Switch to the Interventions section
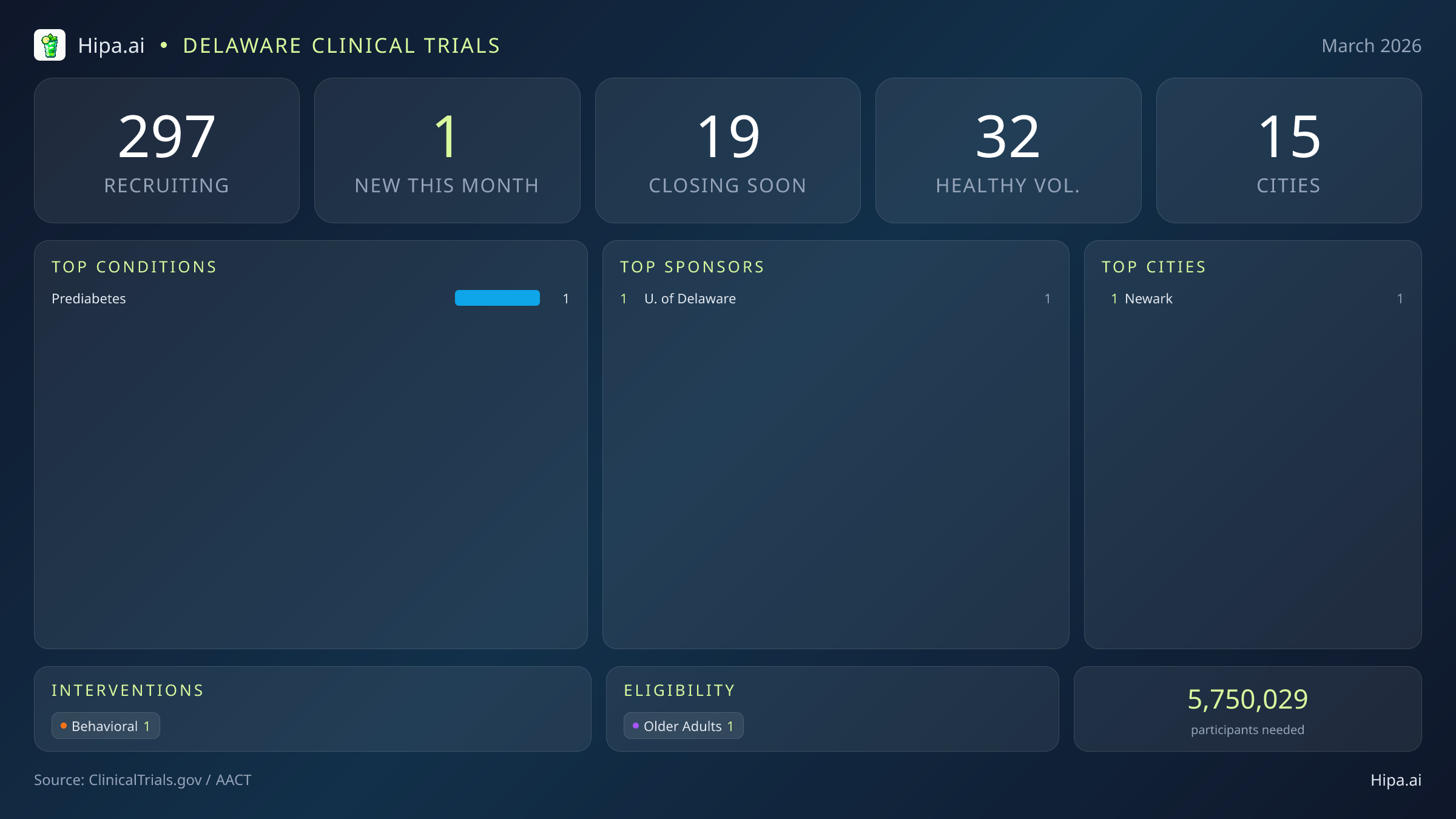The height and width of the screenshot is (819, 1456). [x=128, y=690]
